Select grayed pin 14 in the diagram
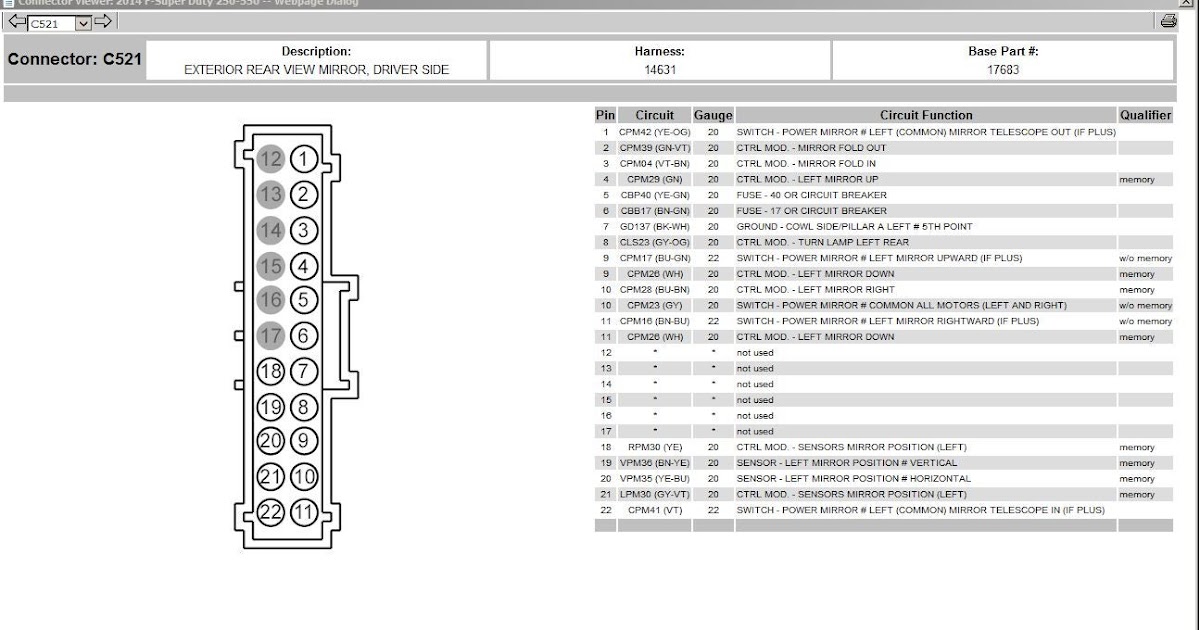This screenshot has width=1200, height=630. 271,231
